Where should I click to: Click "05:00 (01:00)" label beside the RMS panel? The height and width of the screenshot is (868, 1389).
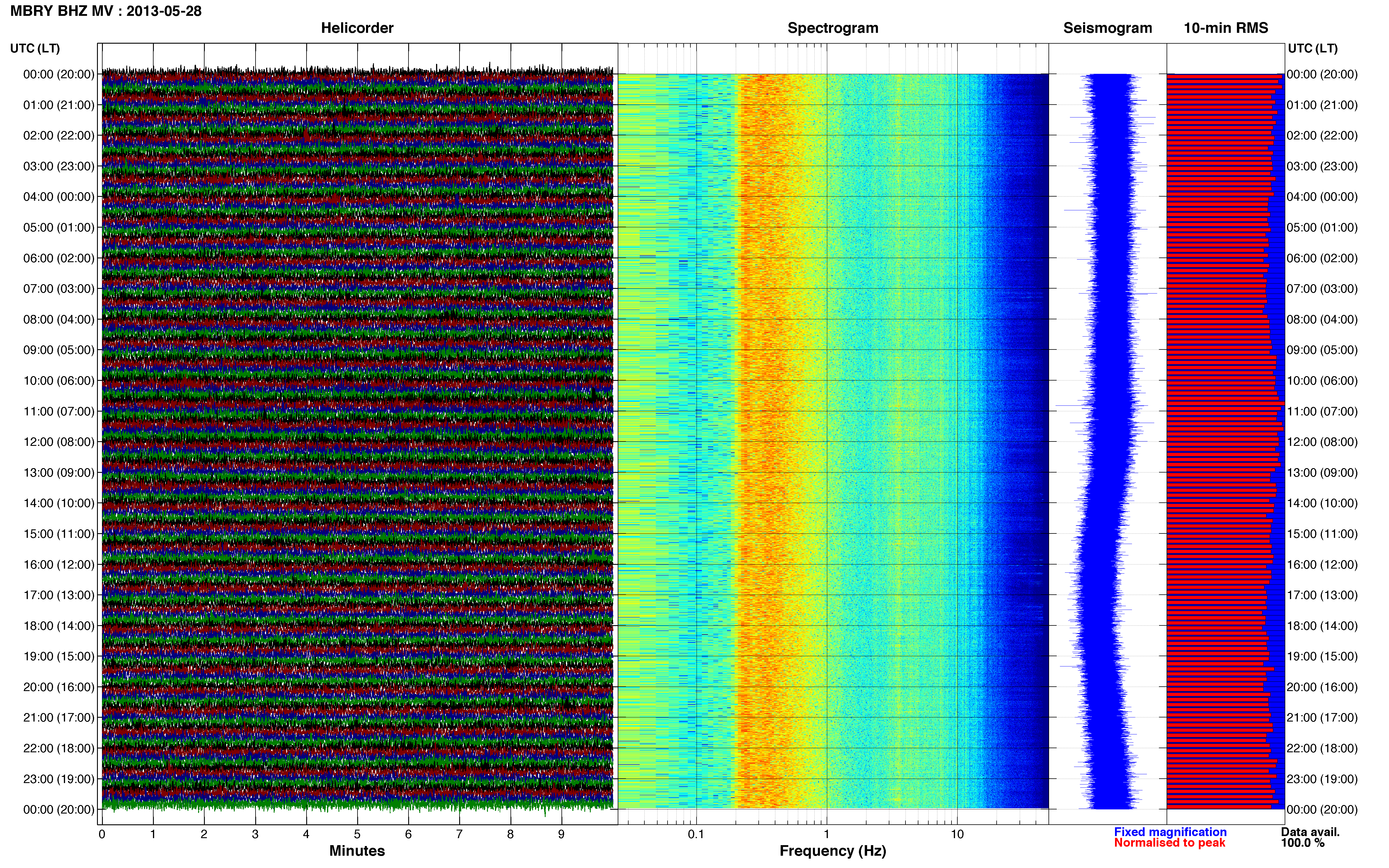click(x=1322, y=227)
